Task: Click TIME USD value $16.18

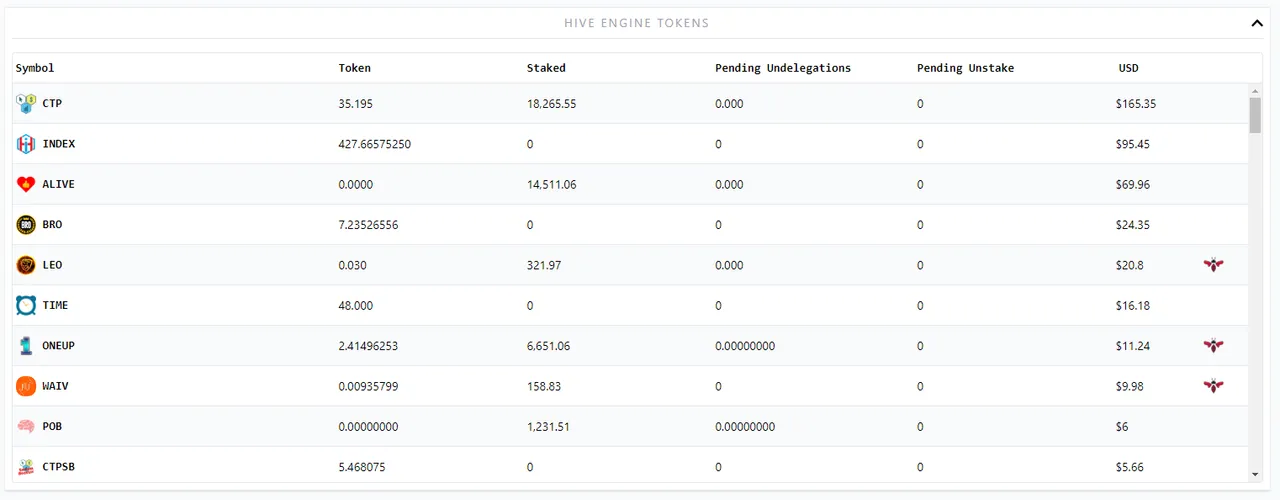Action: (1133, 305)
